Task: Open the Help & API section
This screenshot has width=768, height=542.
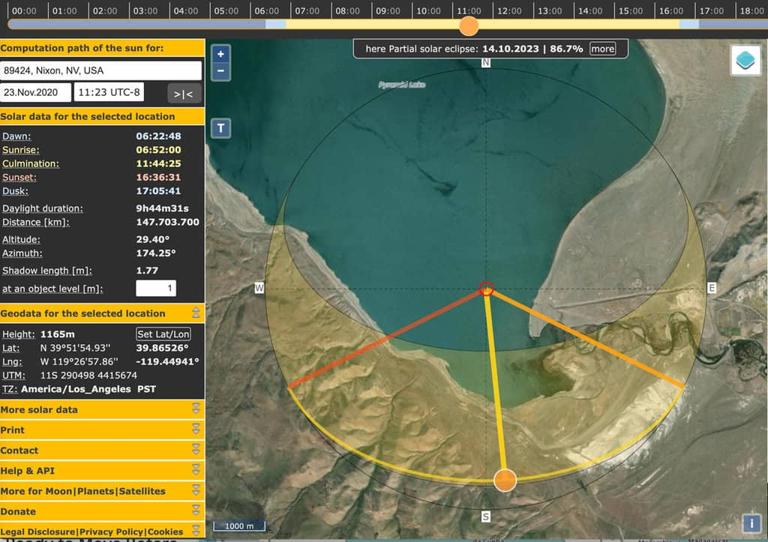Action: pyautogui.click(x=102, y=471)
